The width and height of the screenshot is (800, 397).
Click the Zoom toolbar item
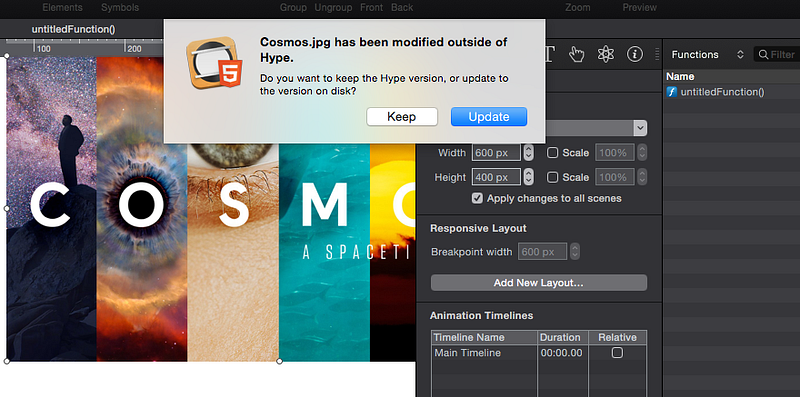click(578, 8)
